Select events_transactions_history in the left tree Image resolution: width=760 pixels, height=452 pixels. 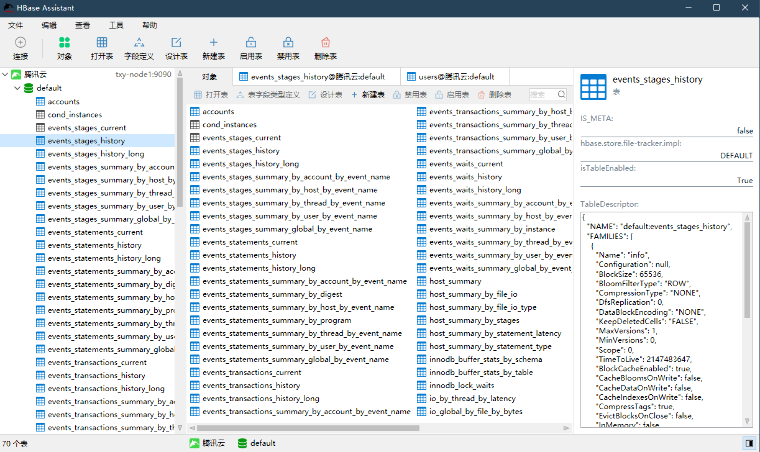(96, 375)
